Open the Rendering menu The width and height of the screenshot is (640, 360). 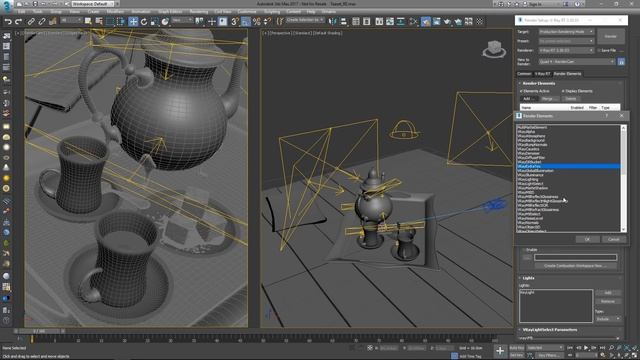click(x=199, y=11)
